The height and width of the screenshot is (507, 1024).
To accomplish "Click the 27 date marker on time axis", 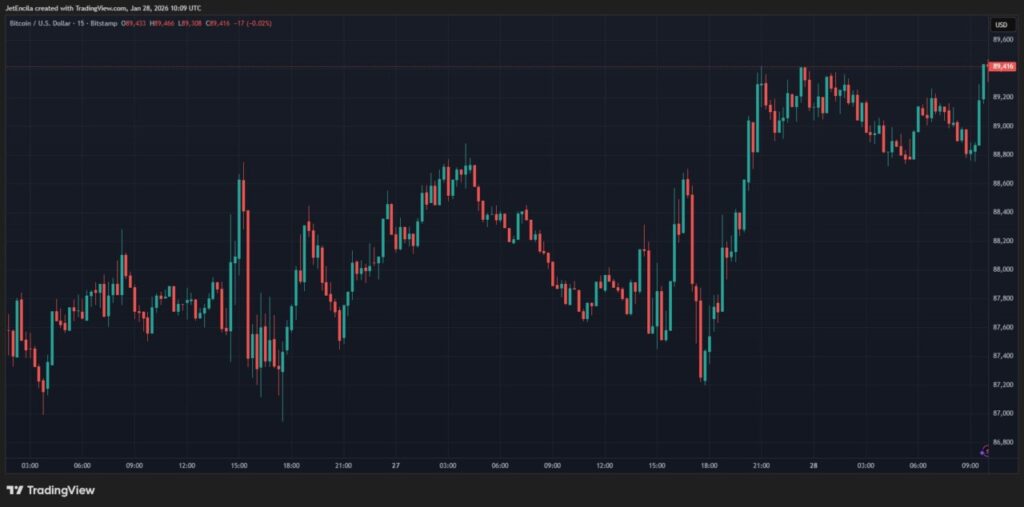I will [x=396, y=465].
